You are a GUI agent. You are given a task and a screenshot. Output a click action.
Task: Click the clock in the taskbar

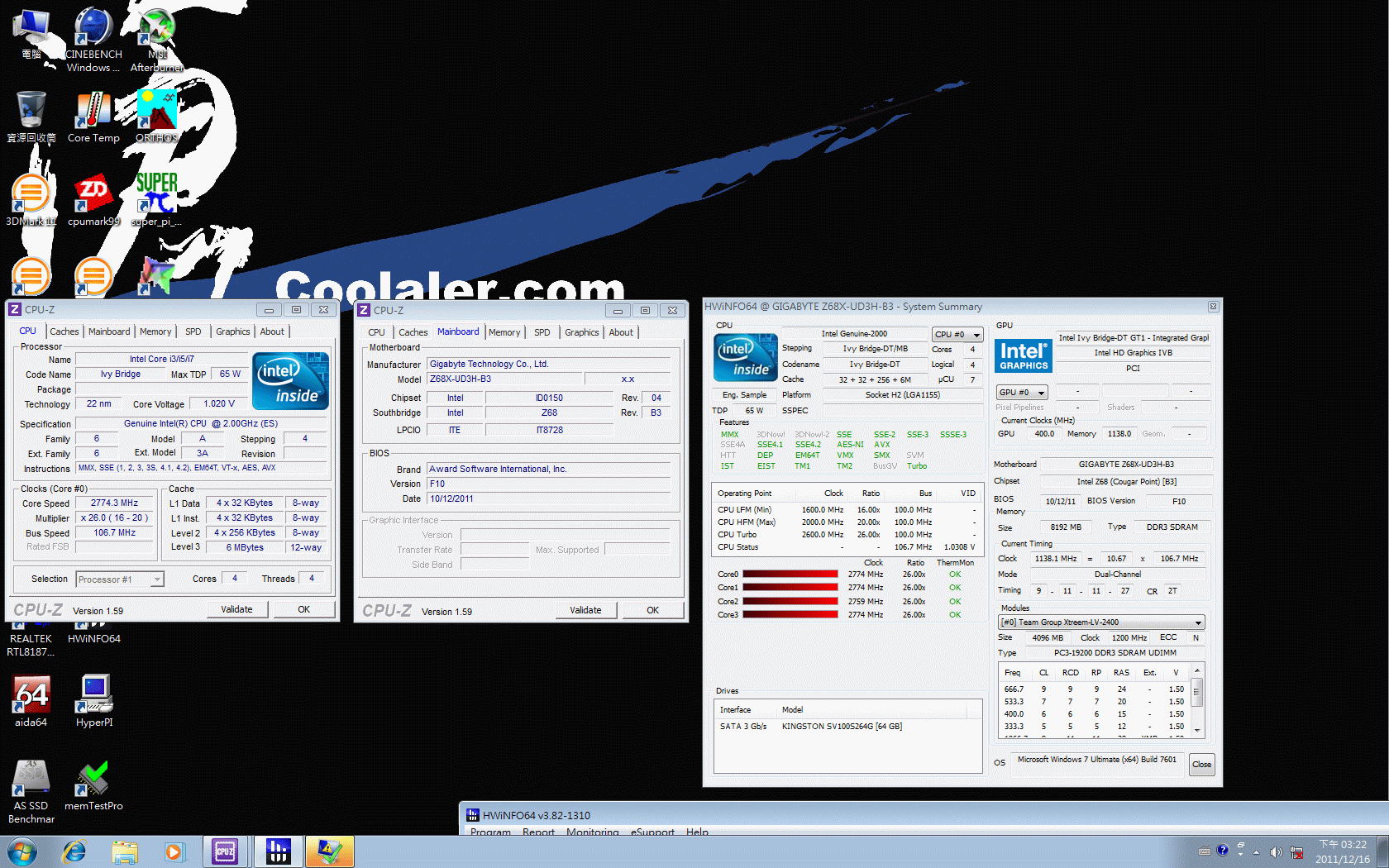coord(1342,851)
